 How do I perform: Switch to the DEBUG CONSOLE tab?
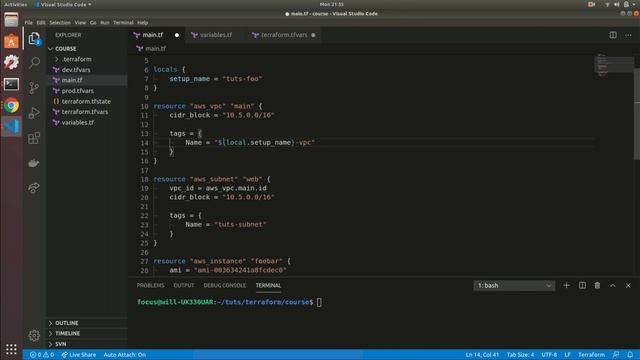pos(224,285)
